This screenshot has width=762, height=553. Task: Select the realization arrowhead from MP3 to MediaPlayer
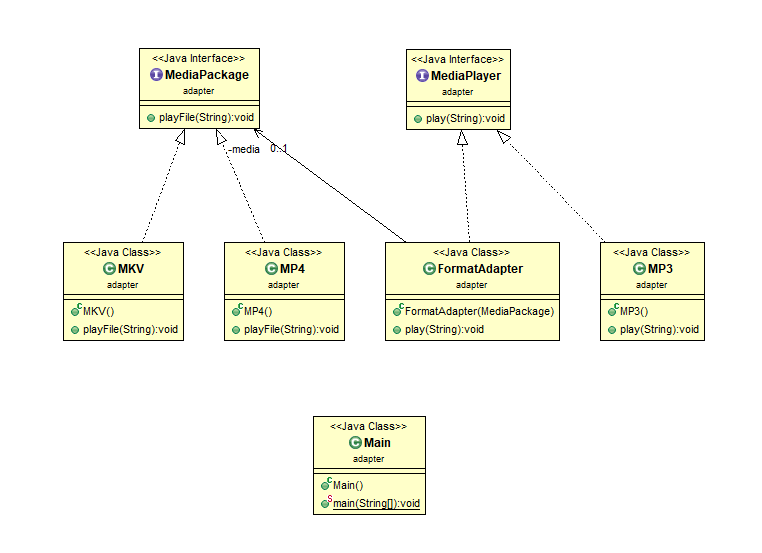pyautogui.click(x=503, y=137)
